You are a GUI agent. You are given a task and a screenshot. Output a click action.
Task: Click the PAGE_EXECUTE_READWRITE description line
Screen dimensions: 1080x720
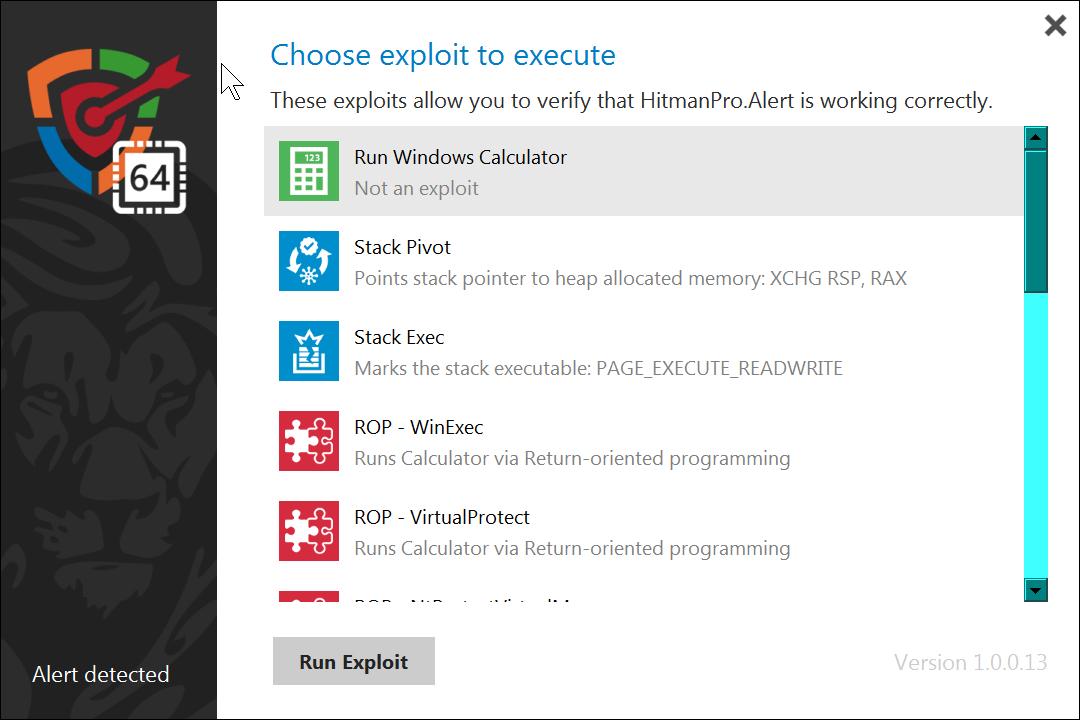click(599, 369)
